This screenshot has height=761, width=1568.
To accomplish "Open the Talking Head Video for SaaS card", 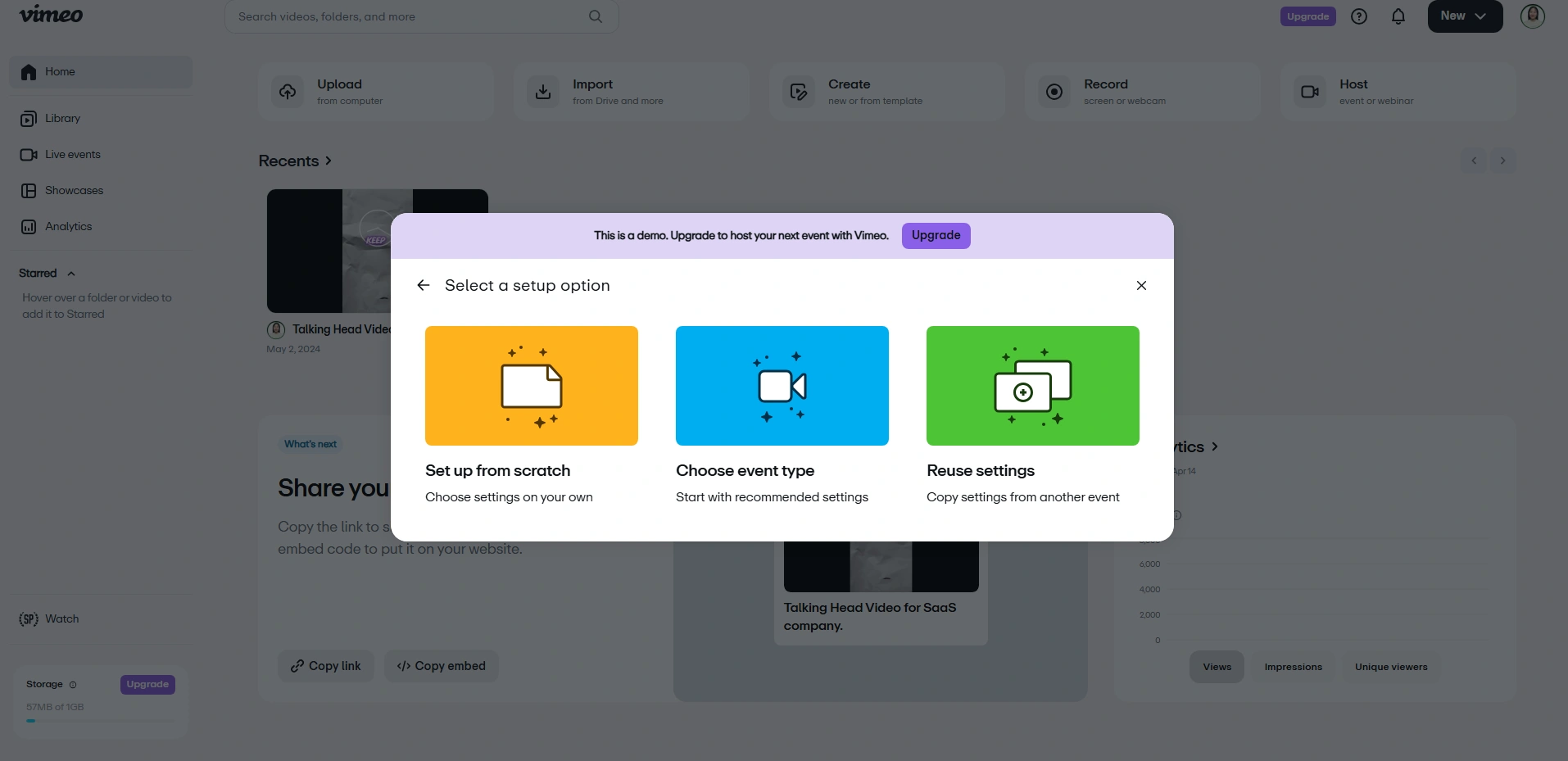I will 881,593.
